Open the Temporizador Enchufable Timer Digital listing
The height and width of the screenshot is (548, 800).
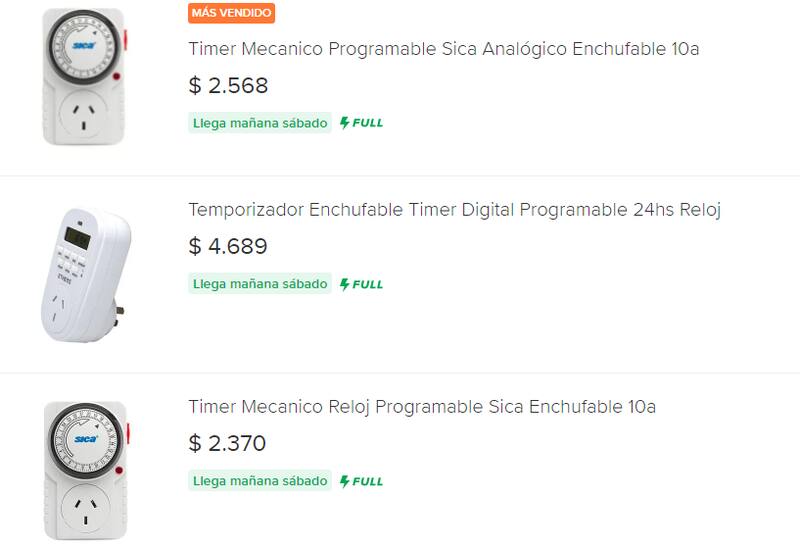point(454,210)
